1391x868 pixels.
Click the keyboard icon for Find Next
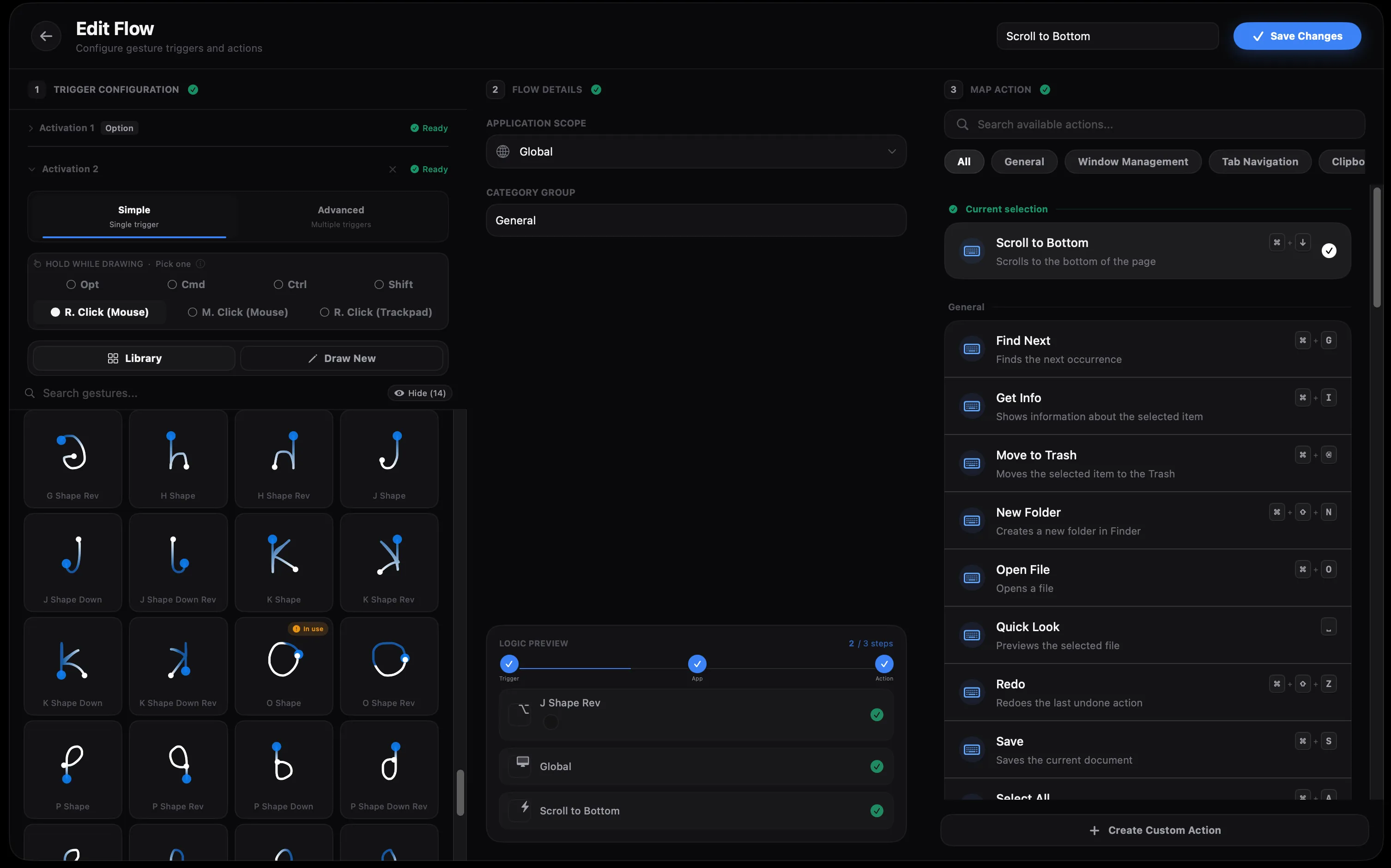972,349
